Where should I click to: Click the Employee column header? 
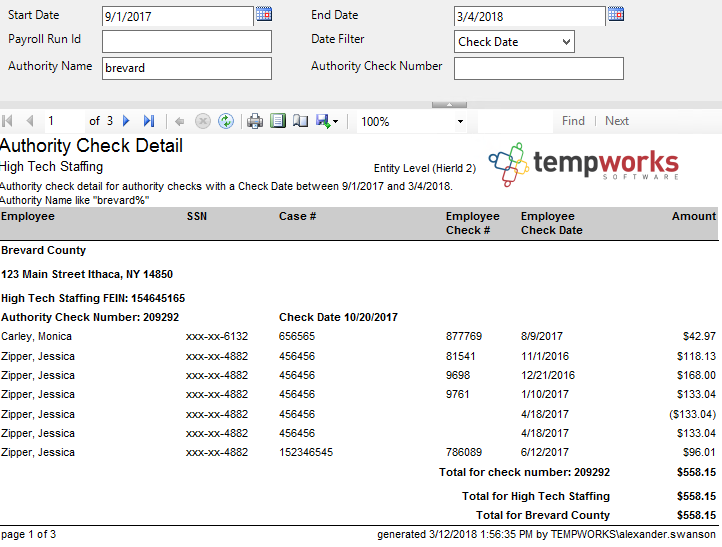(28, 216)
